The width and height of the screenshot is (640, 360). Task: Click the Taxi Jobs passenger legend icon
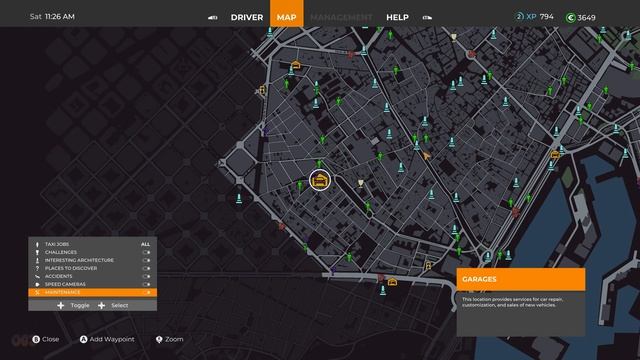37,244
